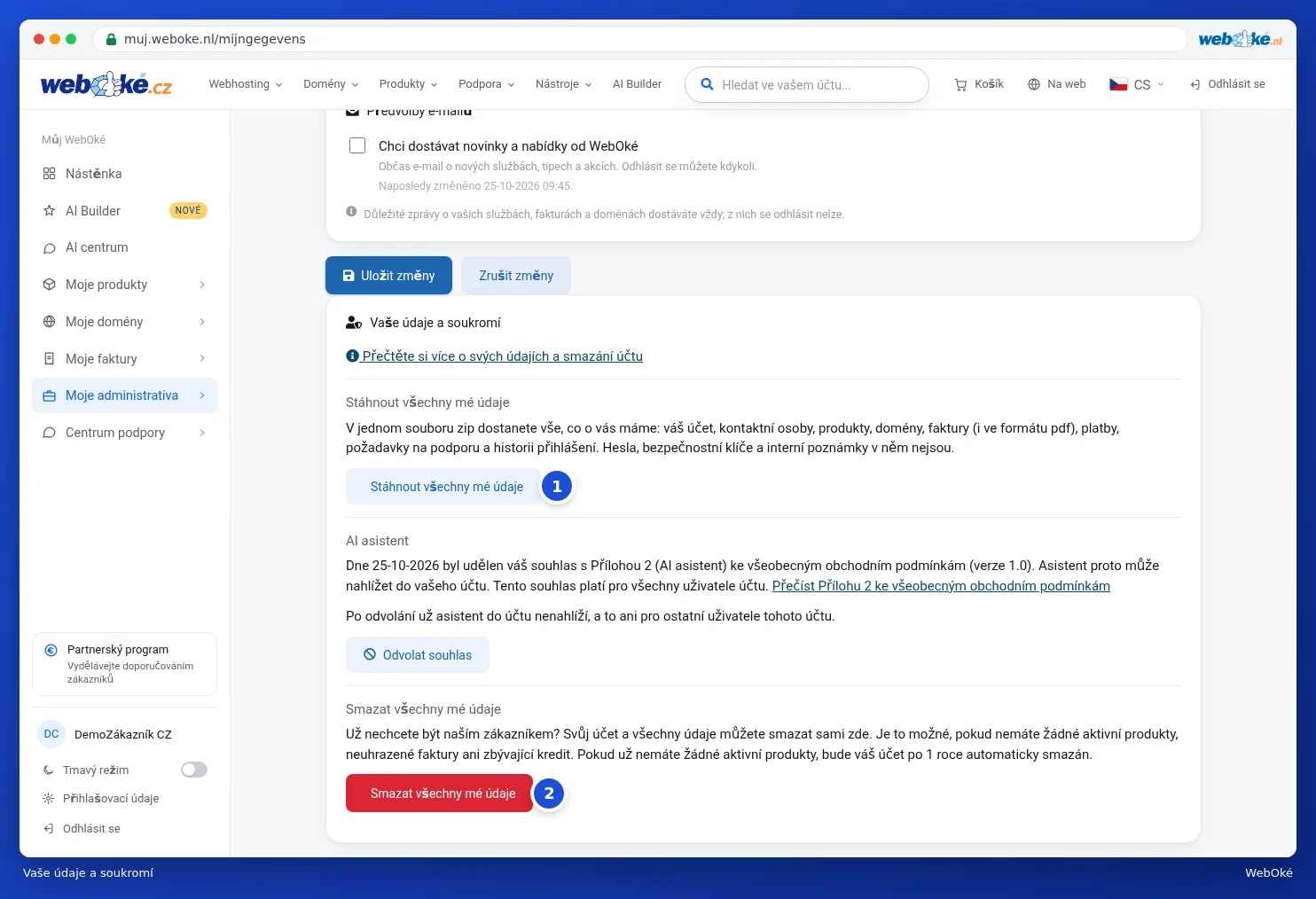Click the search magnifier icon
Viewport: 1316px width, 899px height.
tap(707, 84)
